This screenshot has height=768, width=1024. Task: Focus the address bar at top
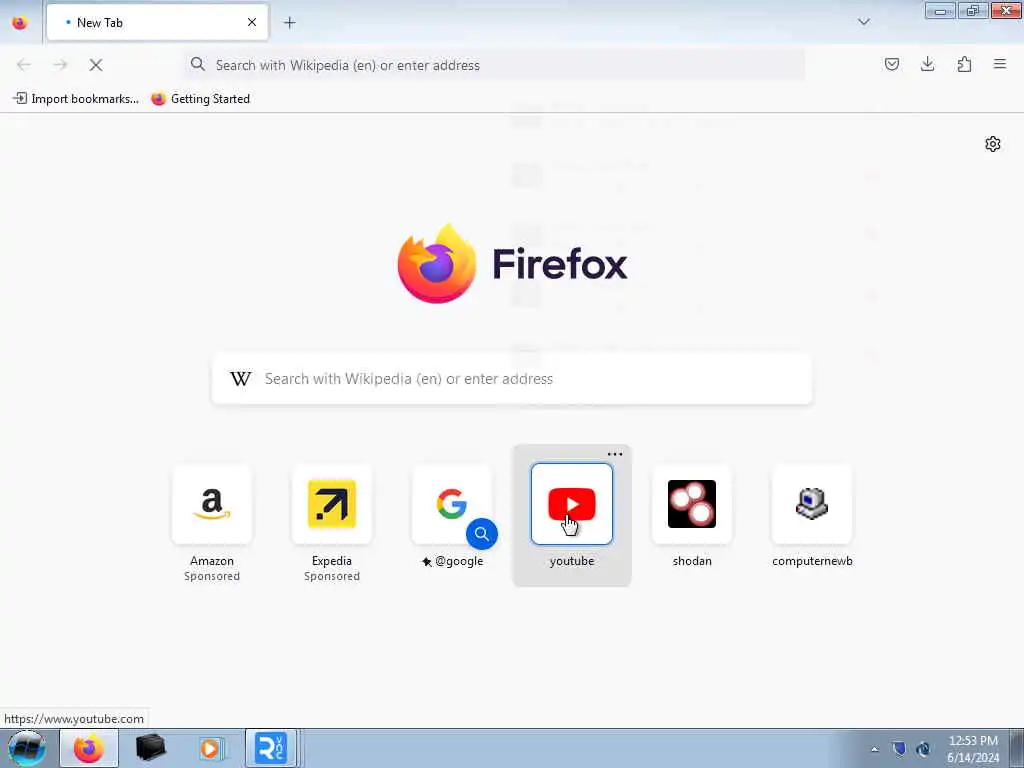pos(494,65)
